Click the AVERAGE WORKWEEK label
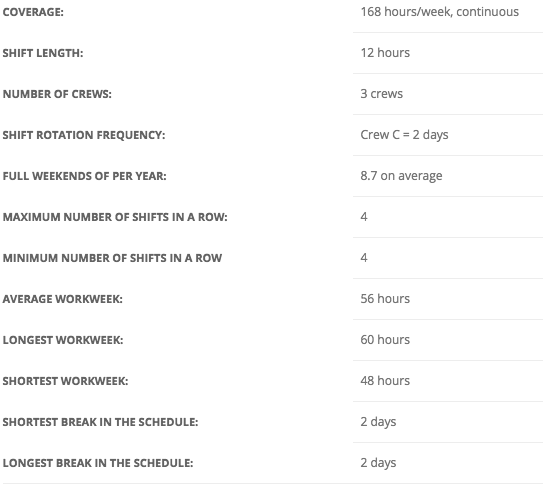 click(x=63, y=299)
